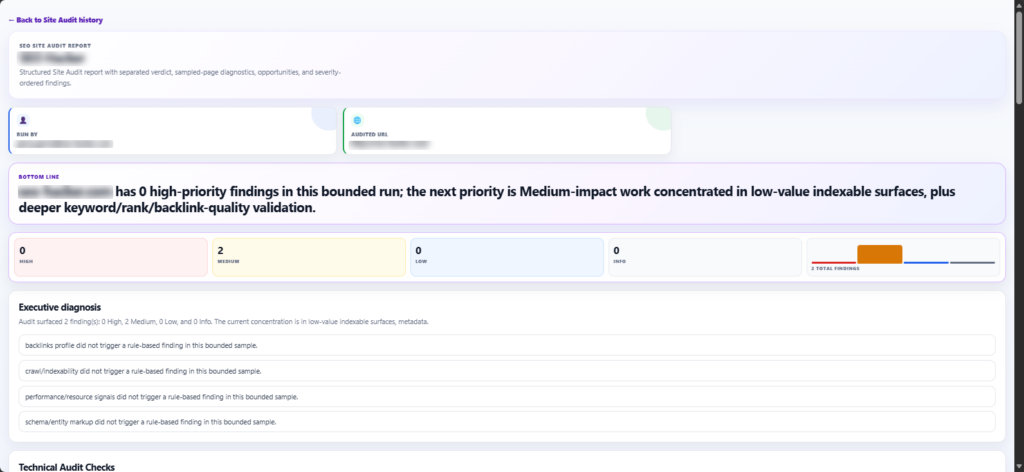Click the Run By label
This screenshot has width=1024, height=472.
(27, 134)
